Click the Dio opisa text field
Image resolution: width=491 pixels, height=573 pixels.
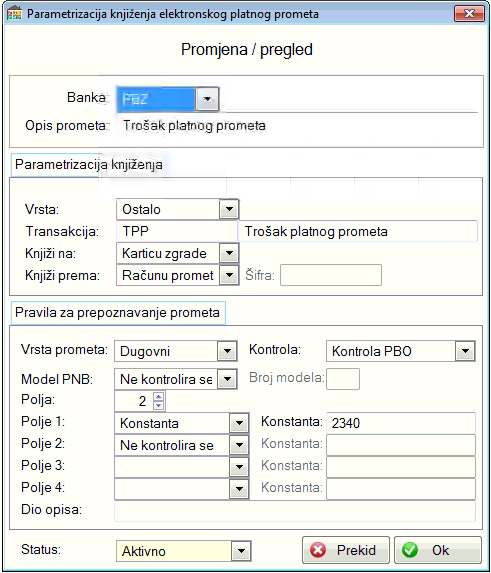tap(295, 511)
